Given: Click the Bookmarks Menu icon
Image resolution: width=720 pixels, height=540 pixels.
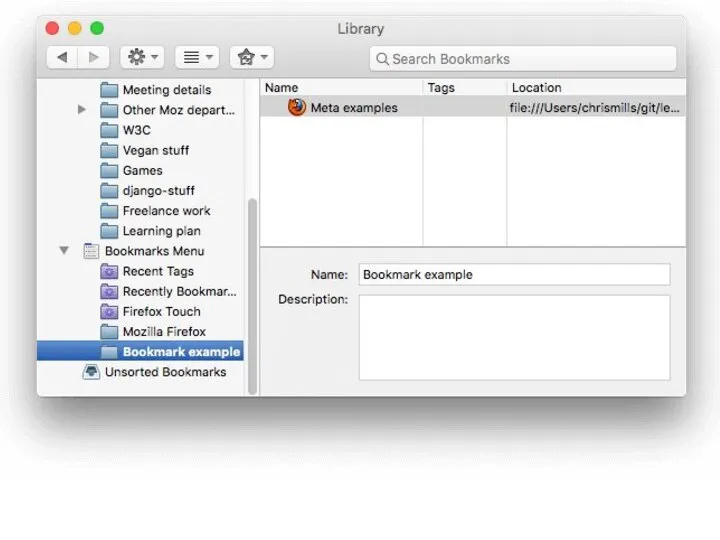Looking at the screenshot, I should (91, 251).
